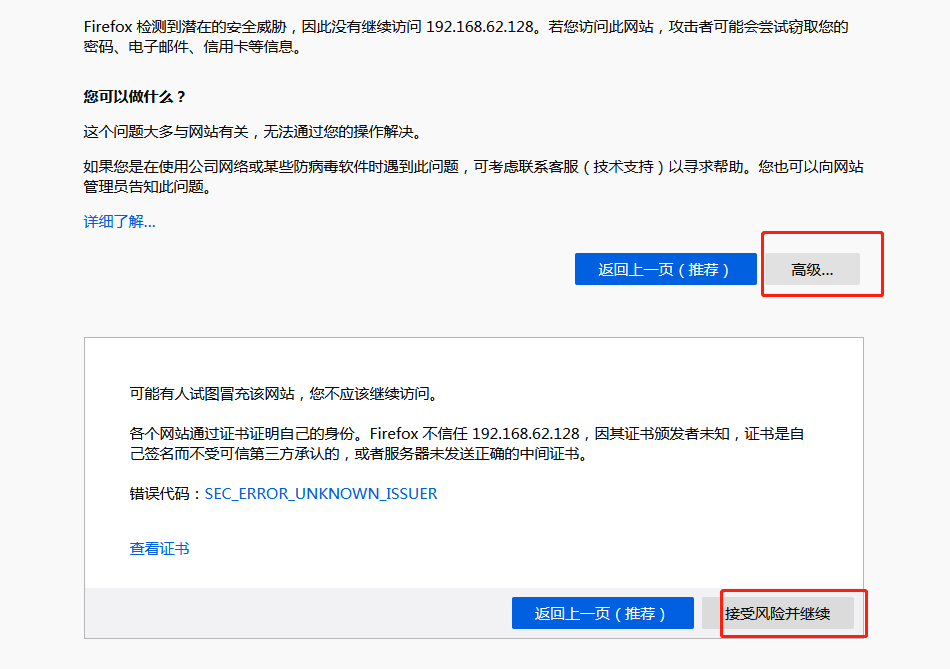The width and height of the screenshot is (950, 669).
Task: Click the line 这个问题大多与网站有关，无法通过您的操作解决。
Action: click(x=253, y=131)
